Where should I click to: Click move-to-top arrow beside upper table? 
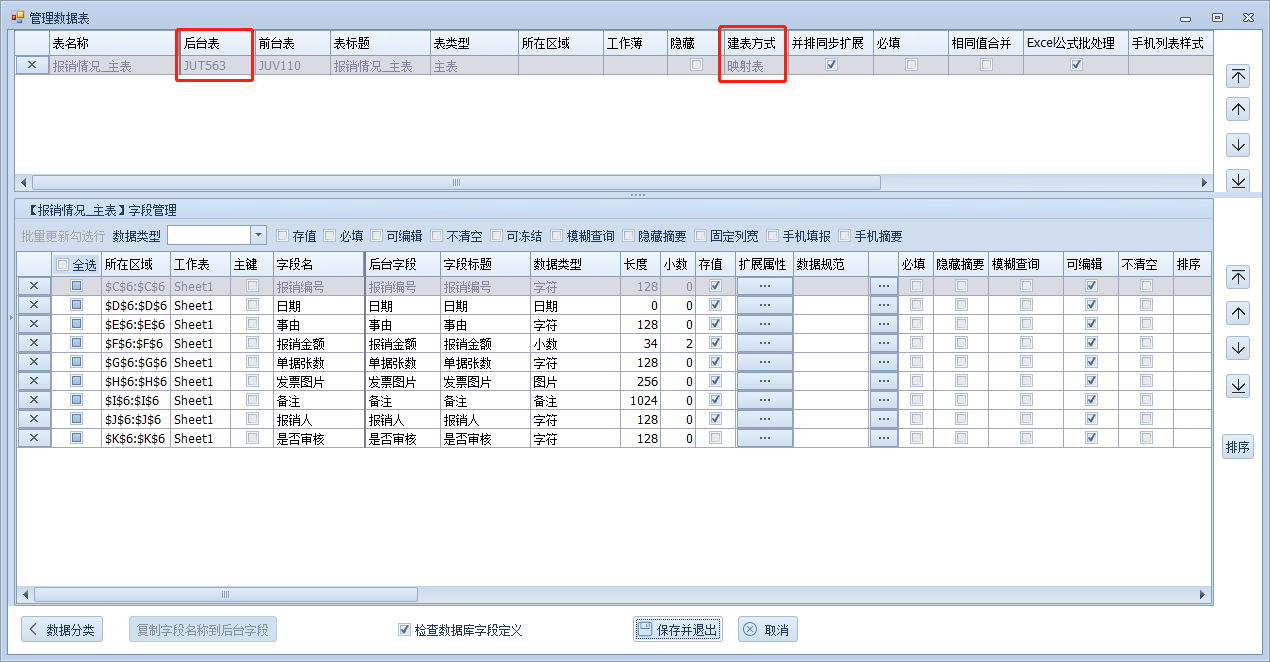pos(1238,76)
